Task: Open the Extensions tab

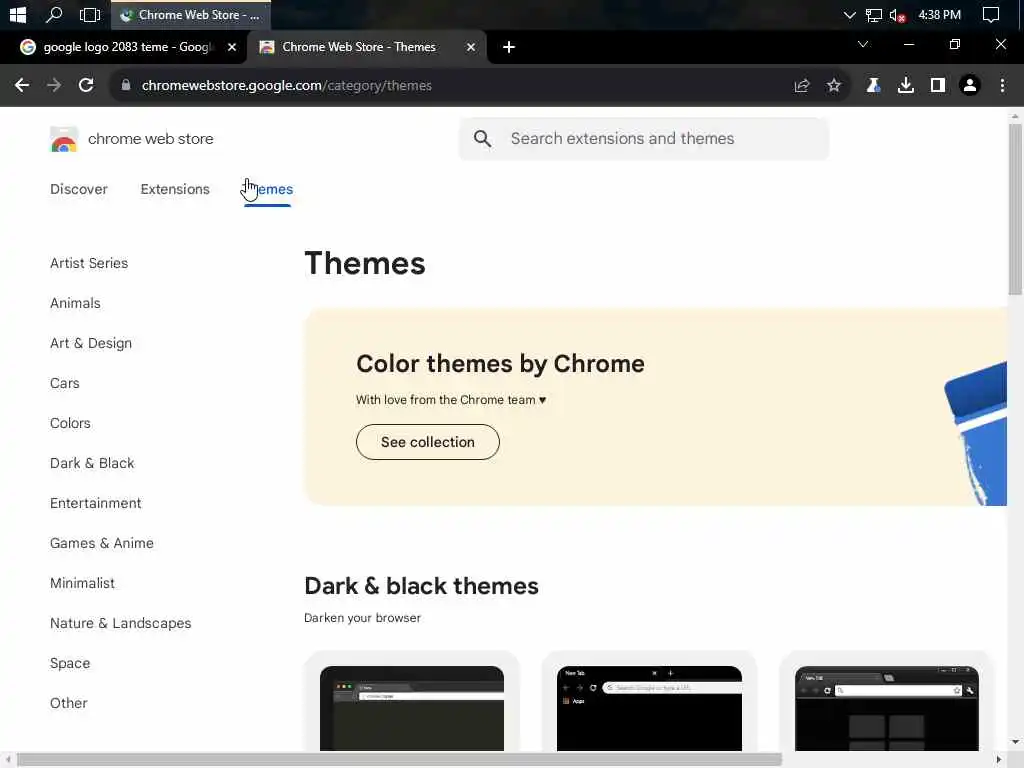Action: click(175, 189)
